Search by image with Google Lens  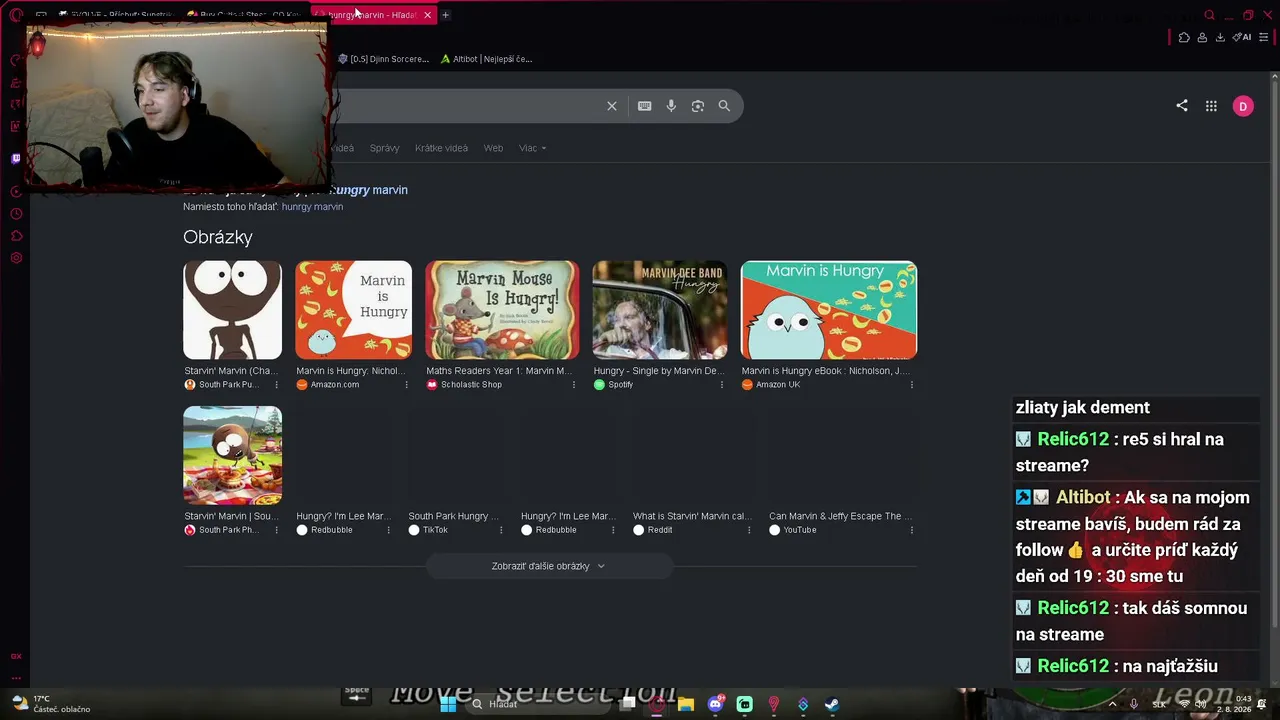coord(698,106)
